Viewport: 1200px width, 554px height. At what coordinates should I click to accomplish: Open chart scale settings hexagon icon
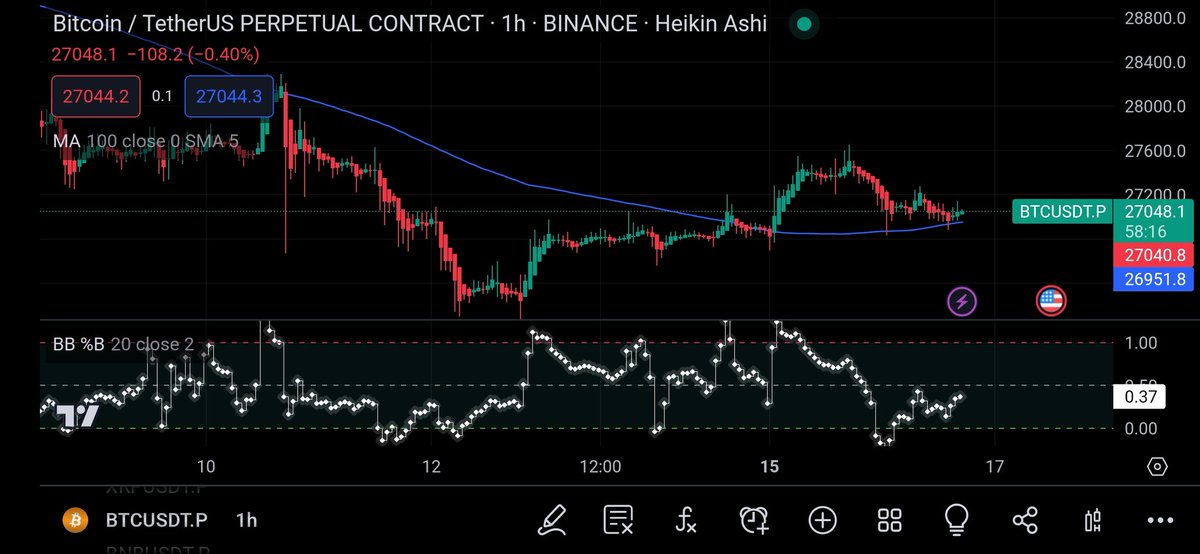1157,467
